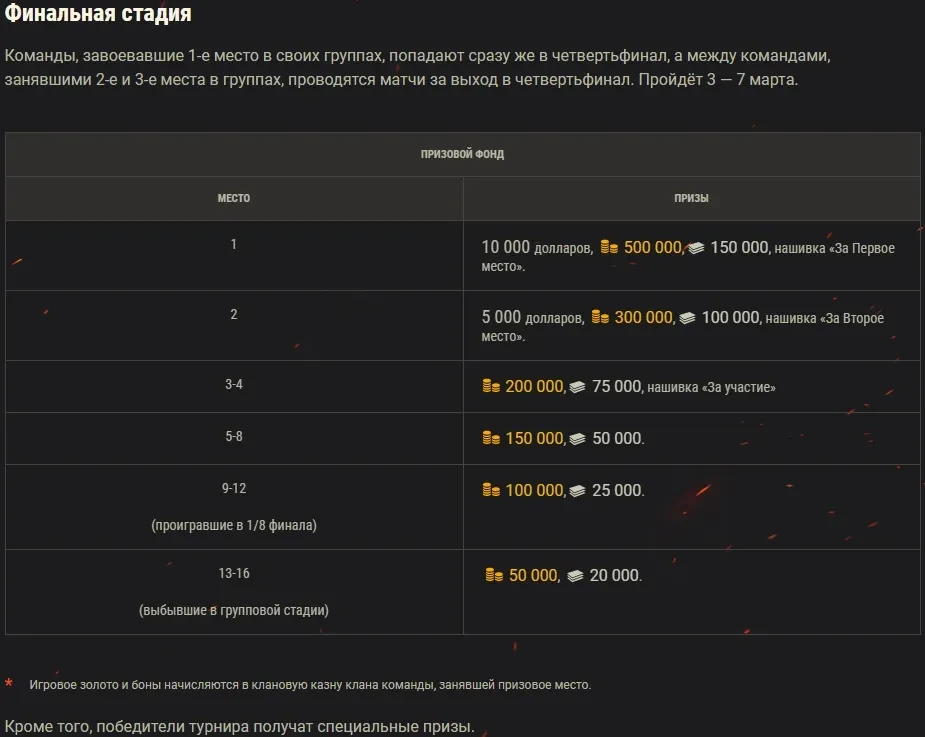Screen dimensions: 925x737
Task: Click the gold coins icon in the 5-8 row
Action: [491, 439]
